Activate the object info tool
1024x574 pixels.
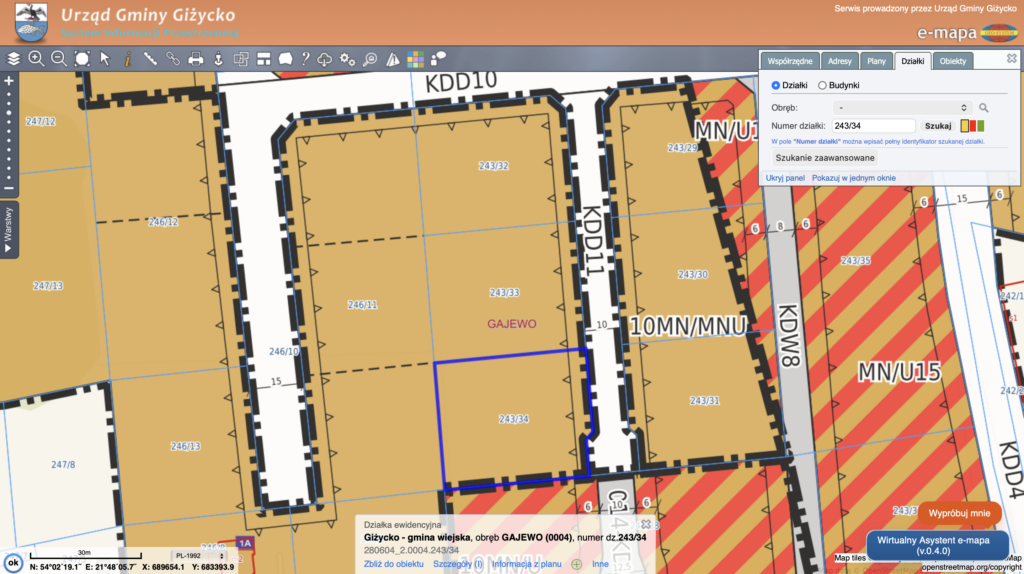pos(128,59)
